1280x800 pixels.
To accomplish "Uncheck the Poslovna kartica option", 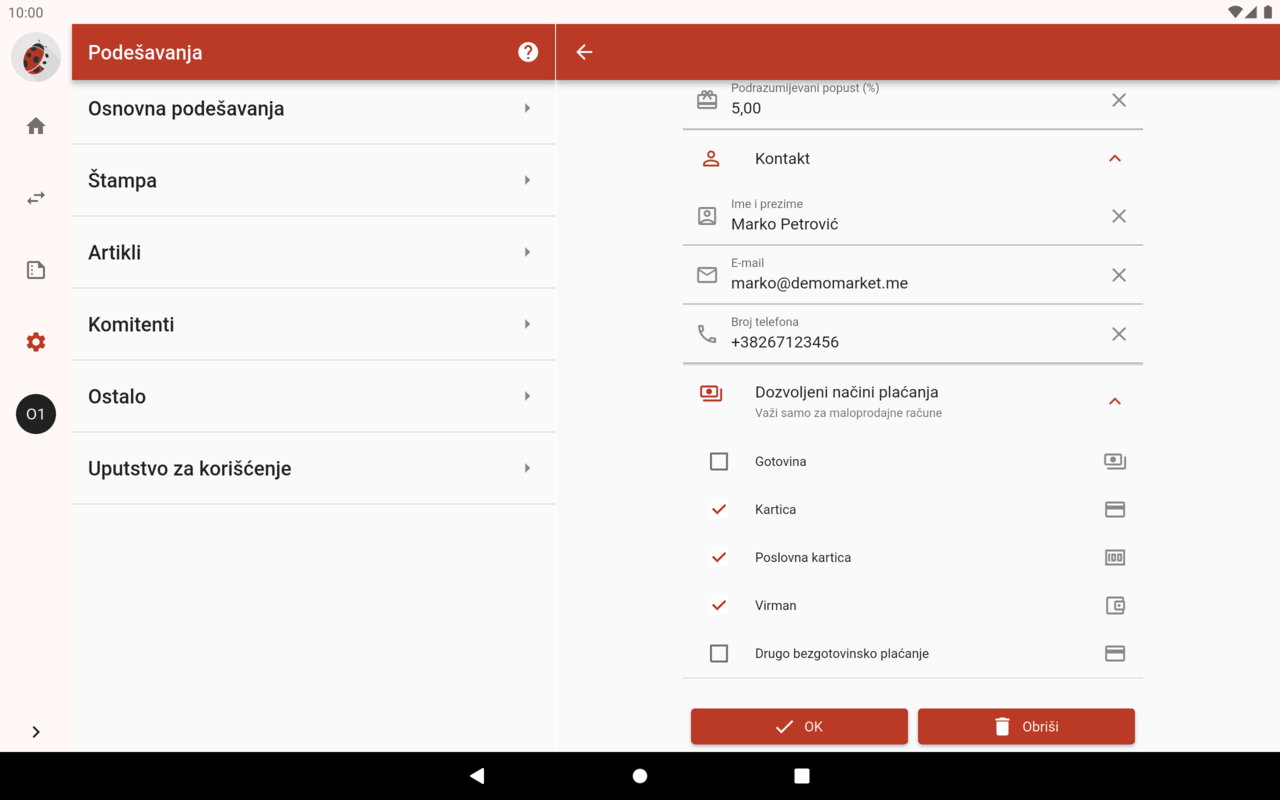I will (x=719, y=557).
